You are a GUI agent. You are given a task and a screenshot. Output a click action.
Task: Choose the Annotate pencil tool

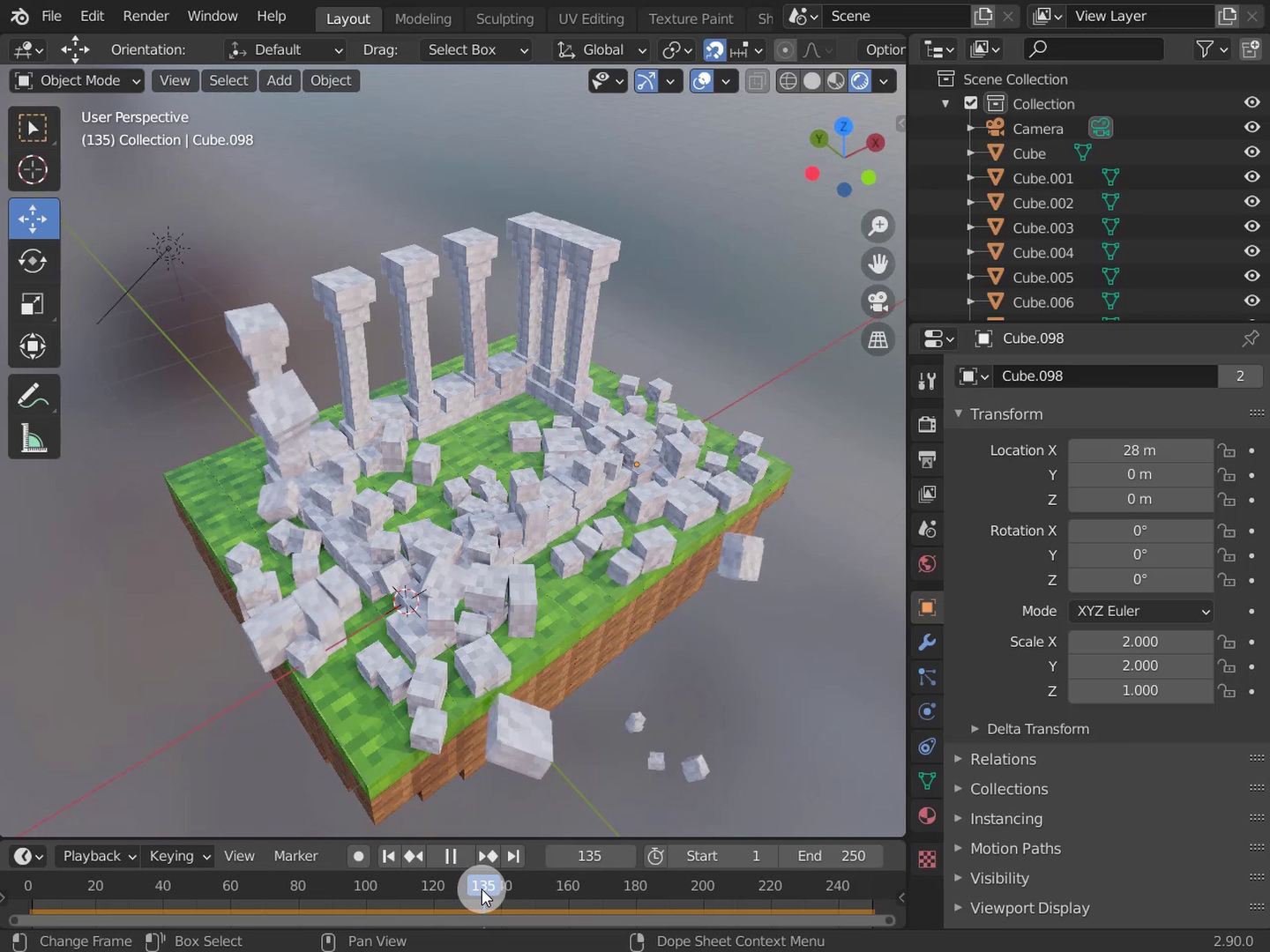point(33,396)
